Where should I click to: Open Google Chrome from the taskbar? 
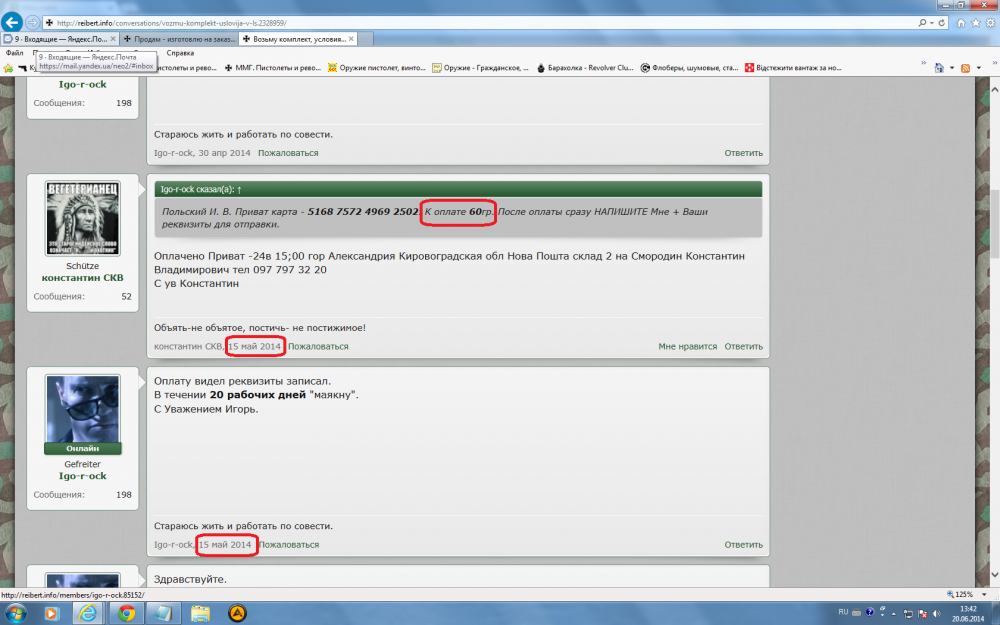click(x=126, y=614)
